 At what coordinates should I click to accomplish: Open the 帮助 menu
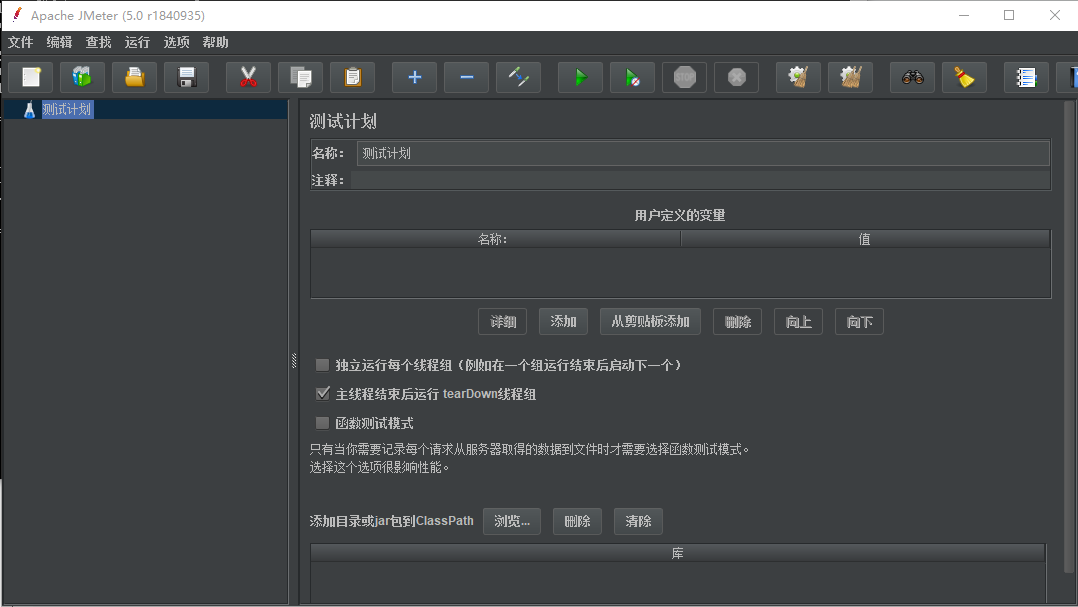[x=215, y=43]
